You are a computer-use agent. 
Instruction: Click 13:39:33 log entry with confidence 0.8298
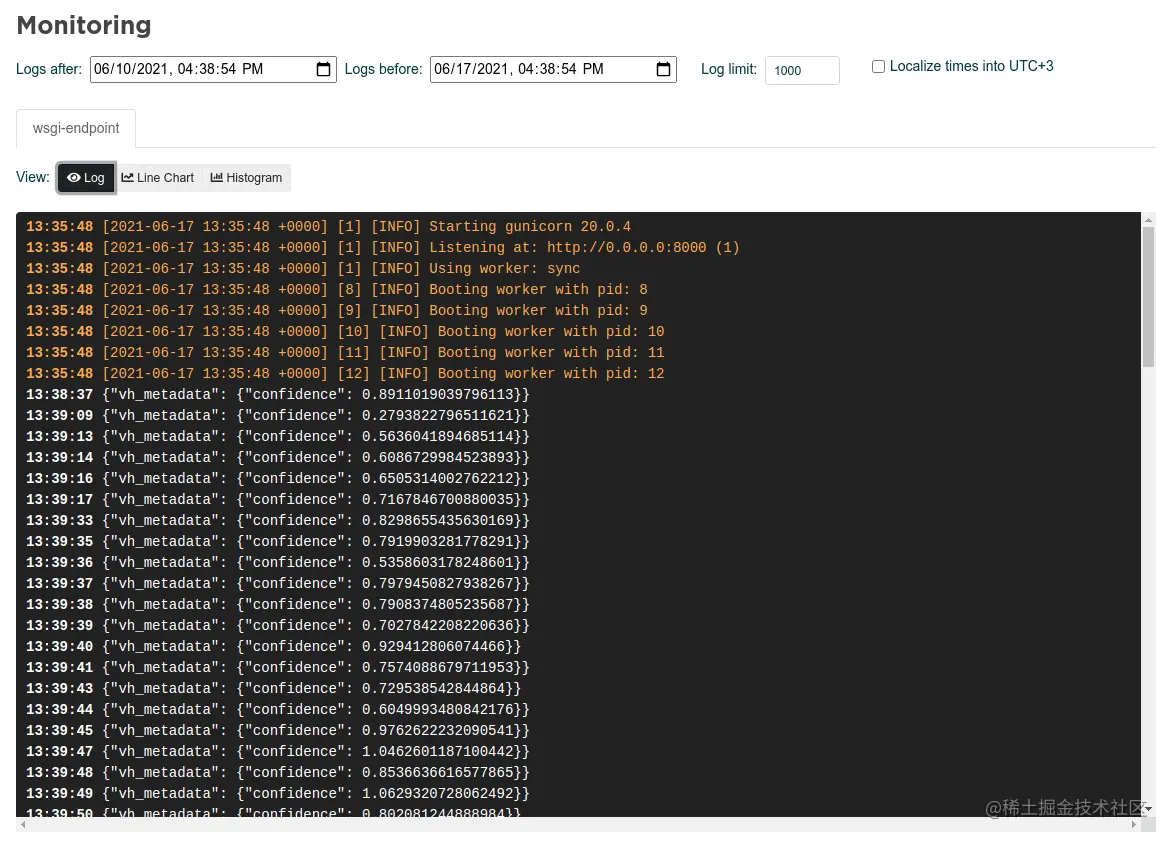coord(278,520)
